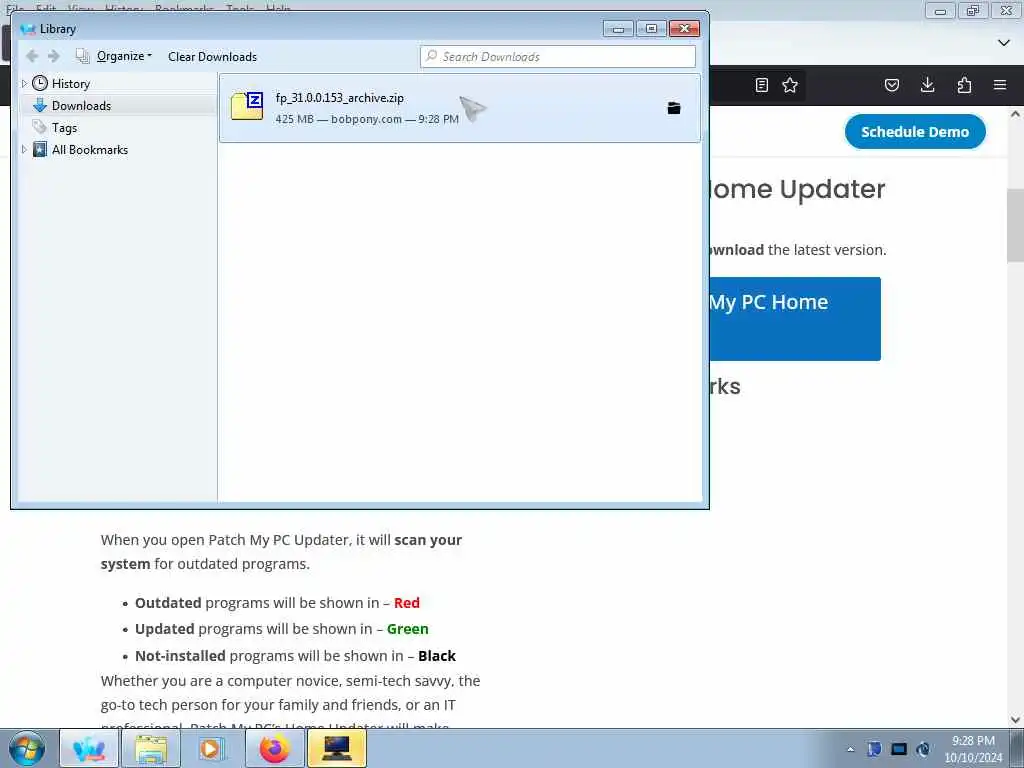1024x768 pixels.
Task: Click the Save to Pocket icon
Action: (892, 85)
